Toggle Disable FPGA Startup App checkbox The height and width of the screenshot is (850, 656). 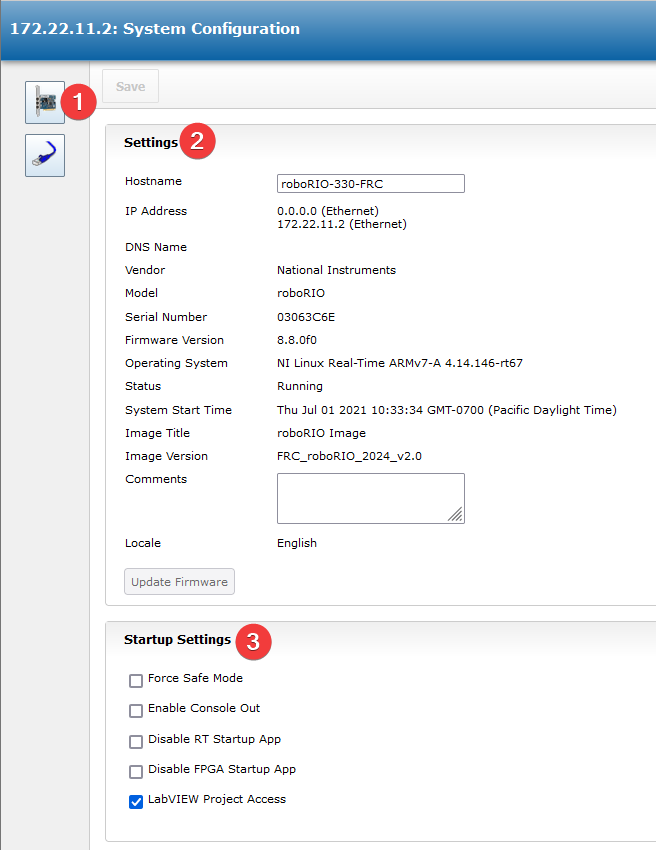point(136,772)
